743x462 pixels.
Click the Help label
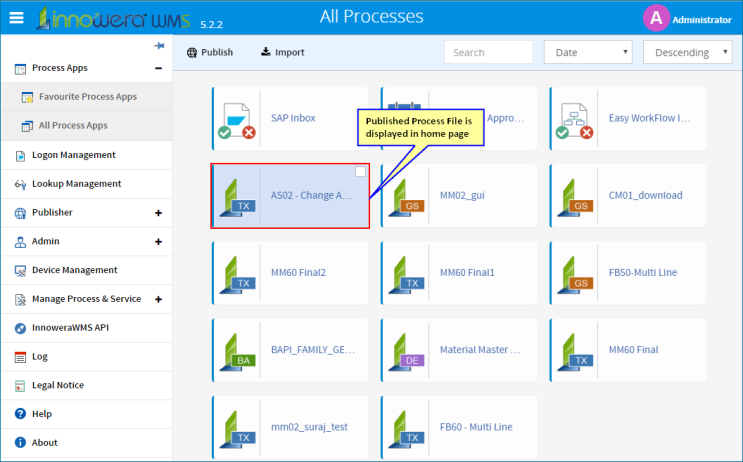pos(42,414)
